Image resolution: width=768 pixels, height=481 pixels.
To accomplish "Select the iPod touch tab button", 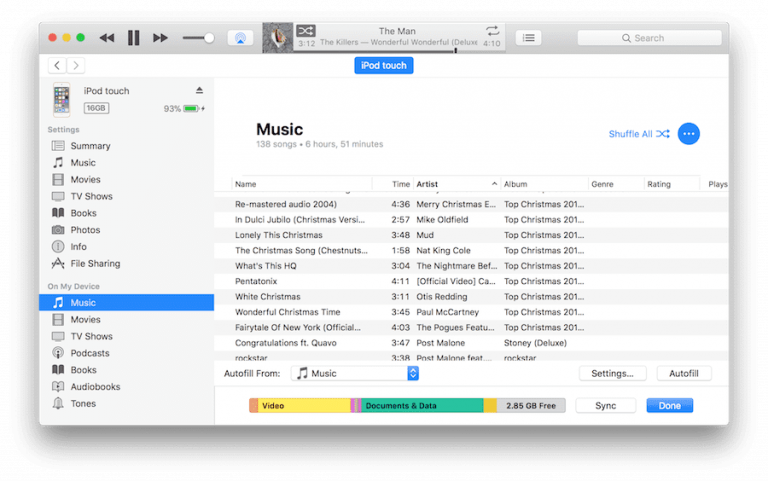I will pyautogui.click(x=384, y=65).
